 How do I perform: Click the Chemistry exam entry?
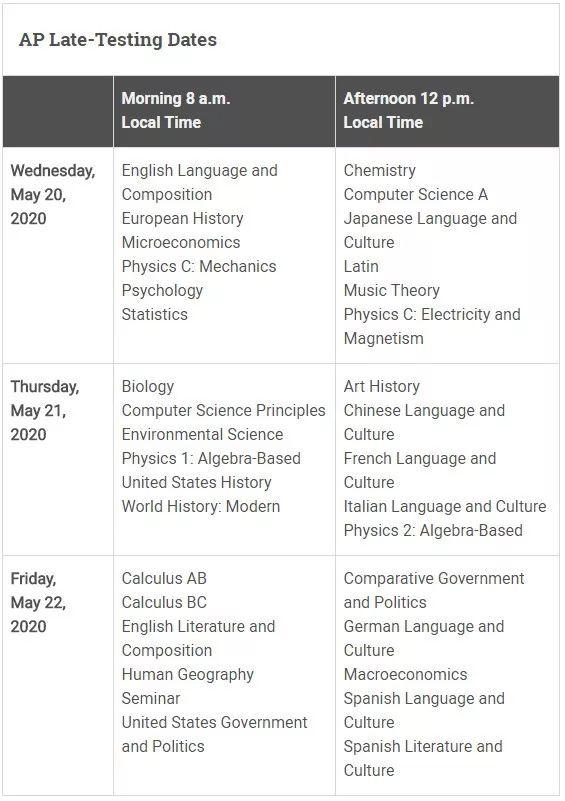(380, 171)
